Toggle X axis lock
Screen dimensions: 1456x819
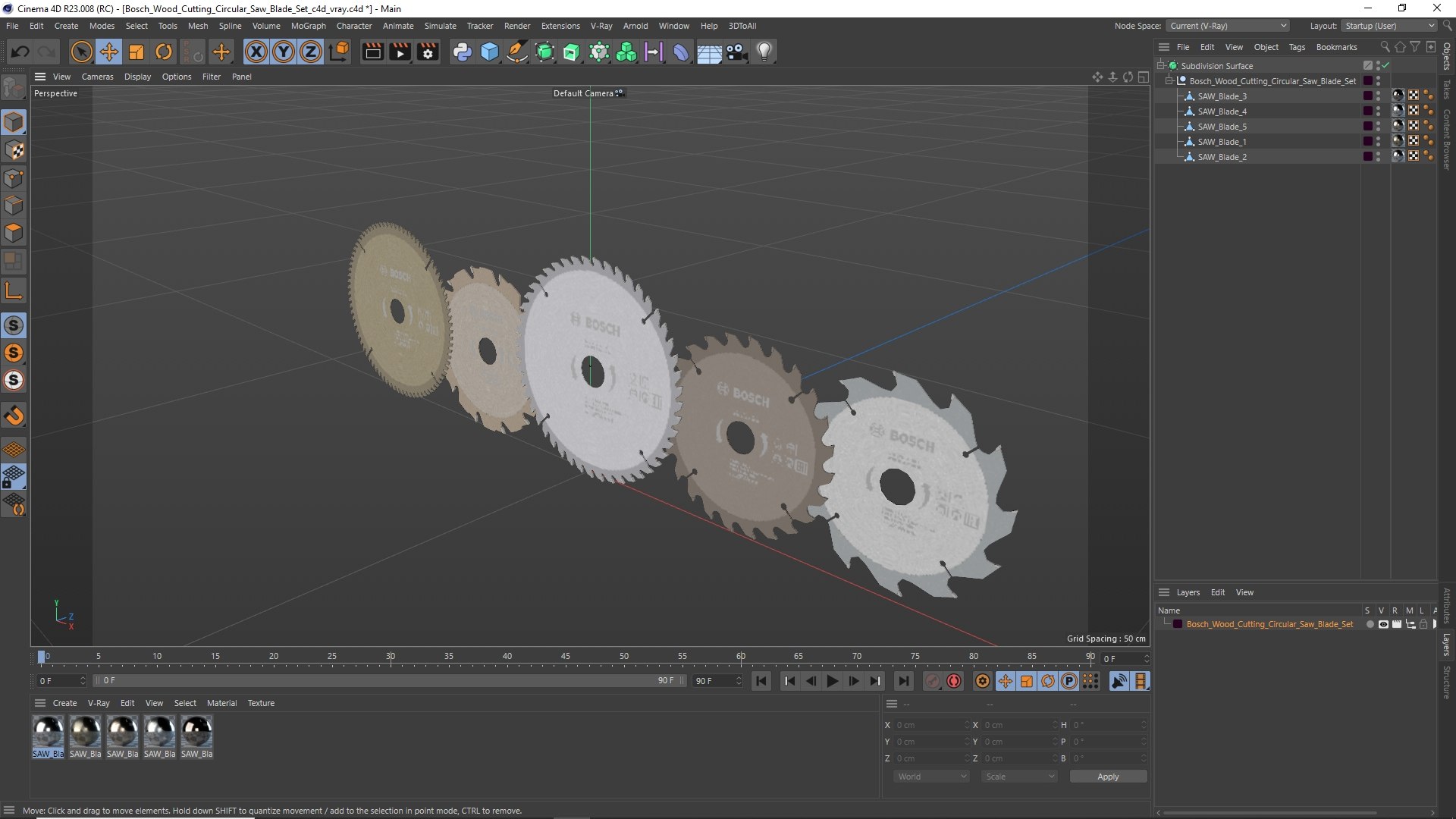[256, 52]
